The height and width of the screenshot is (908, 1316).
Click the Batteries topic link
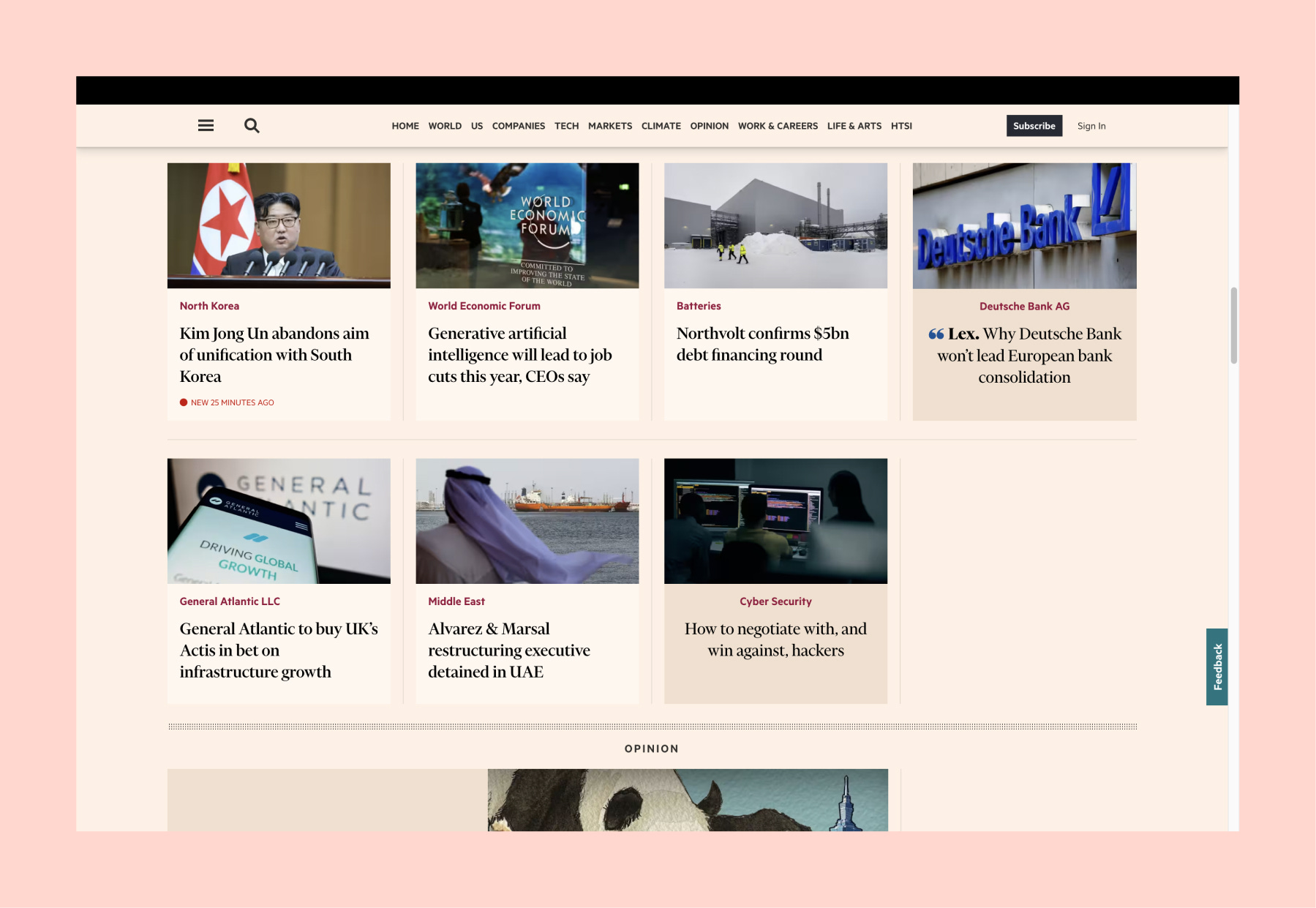(x=699, y=306)
